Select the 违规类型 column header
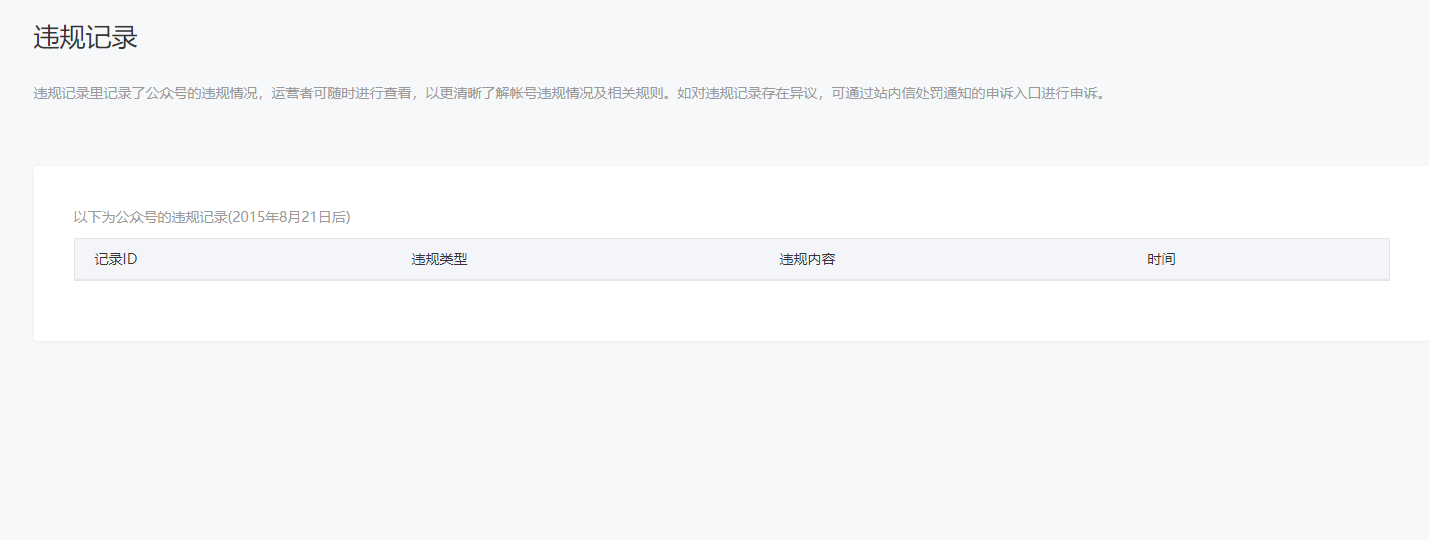 (x=439, y=259)
